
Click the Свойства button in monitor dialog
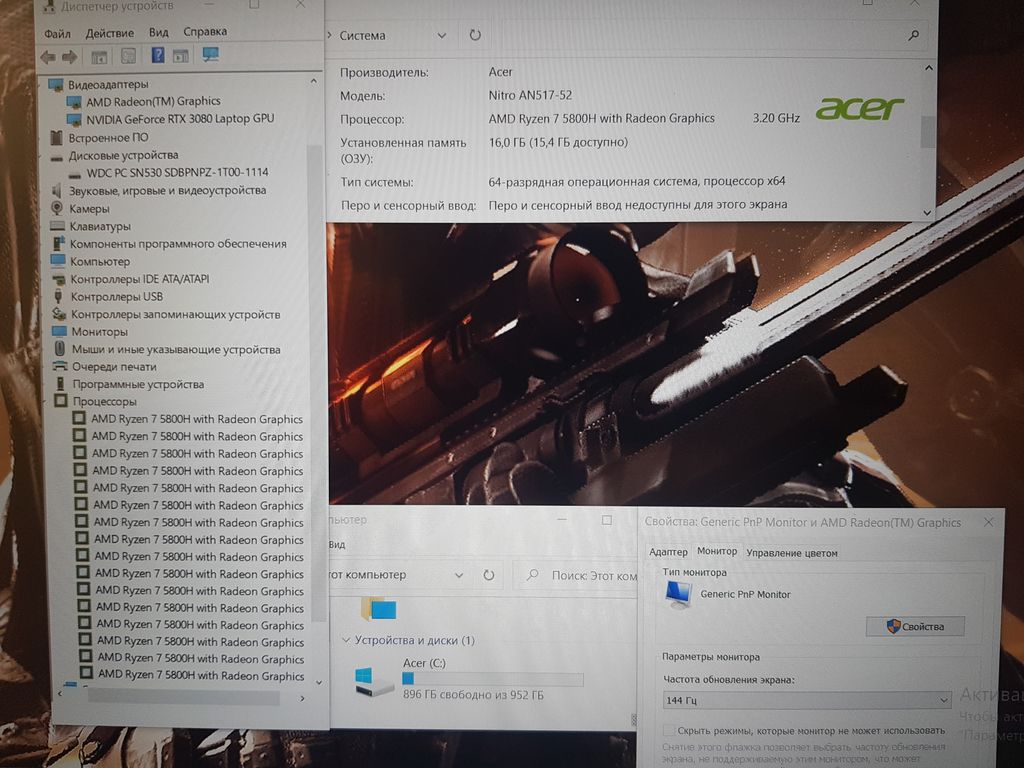[915, 626]
